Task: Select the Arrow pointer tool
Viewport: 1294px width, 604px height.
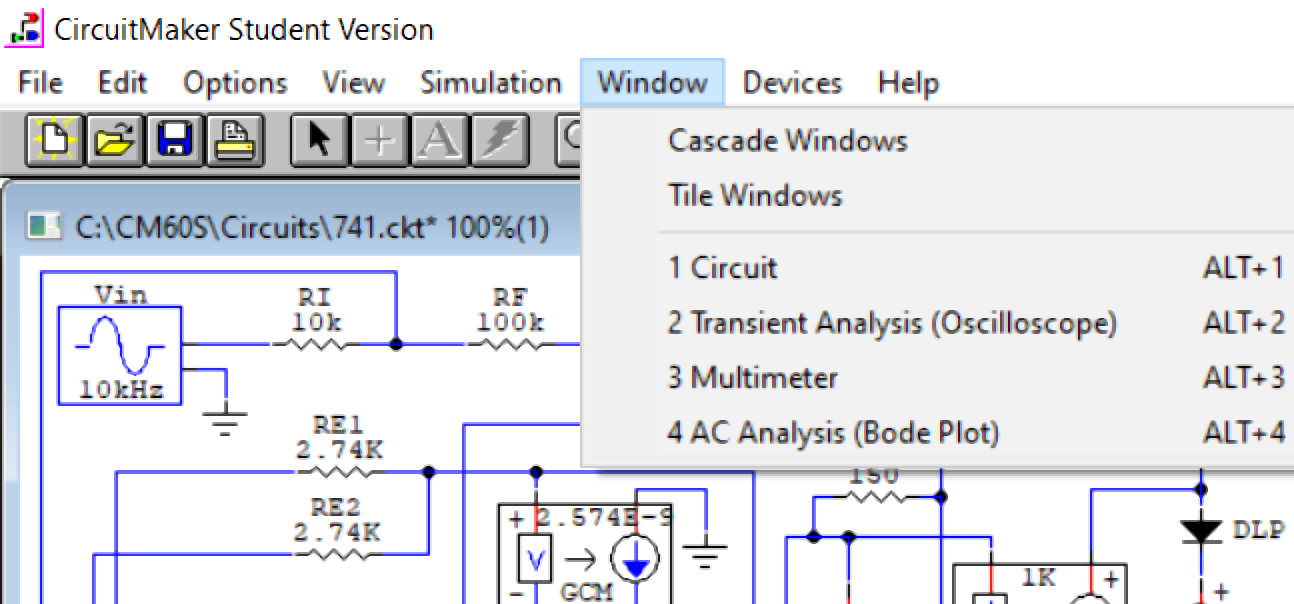Action: (319, 141)
